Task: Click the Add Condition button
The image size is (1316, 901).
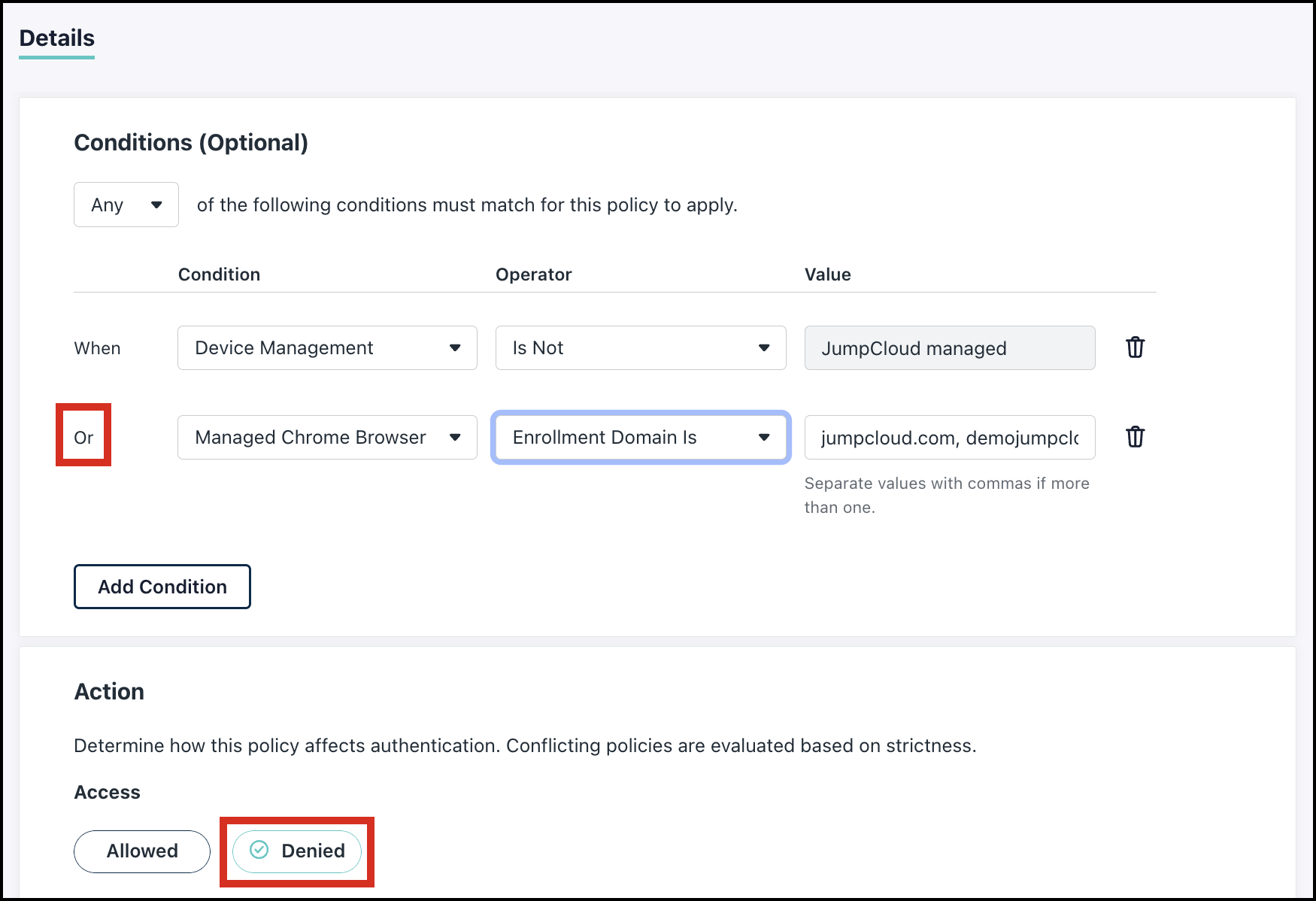Action: [162, 587]
